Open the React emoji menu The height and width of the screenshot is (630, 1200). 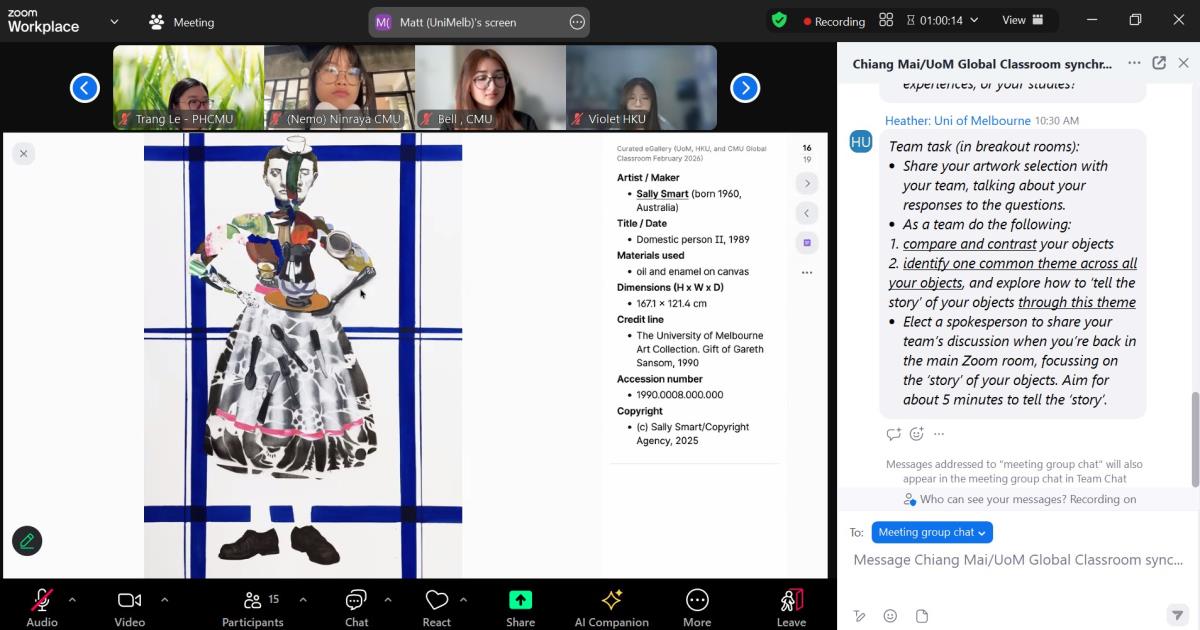(x=436, y=606)
